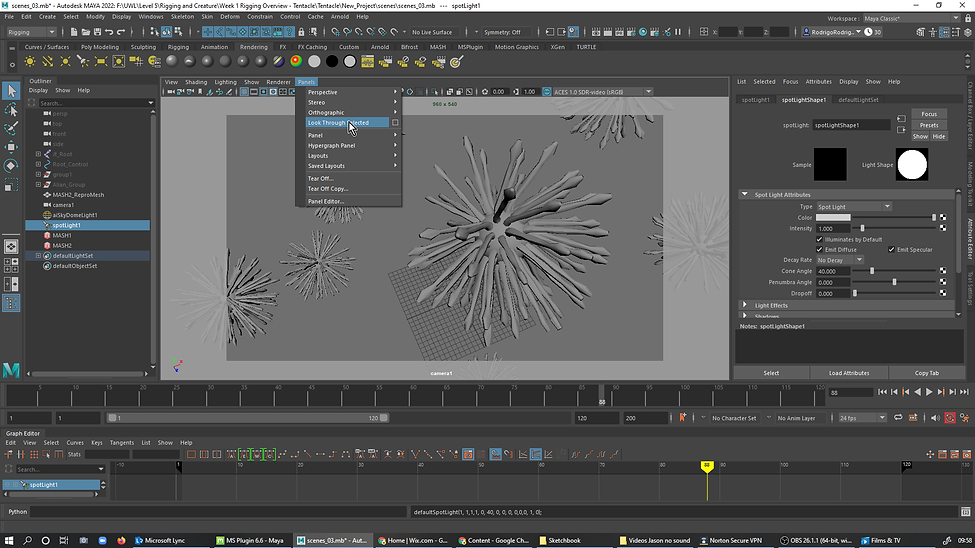Open the Perspective submenu

[353, 92]
